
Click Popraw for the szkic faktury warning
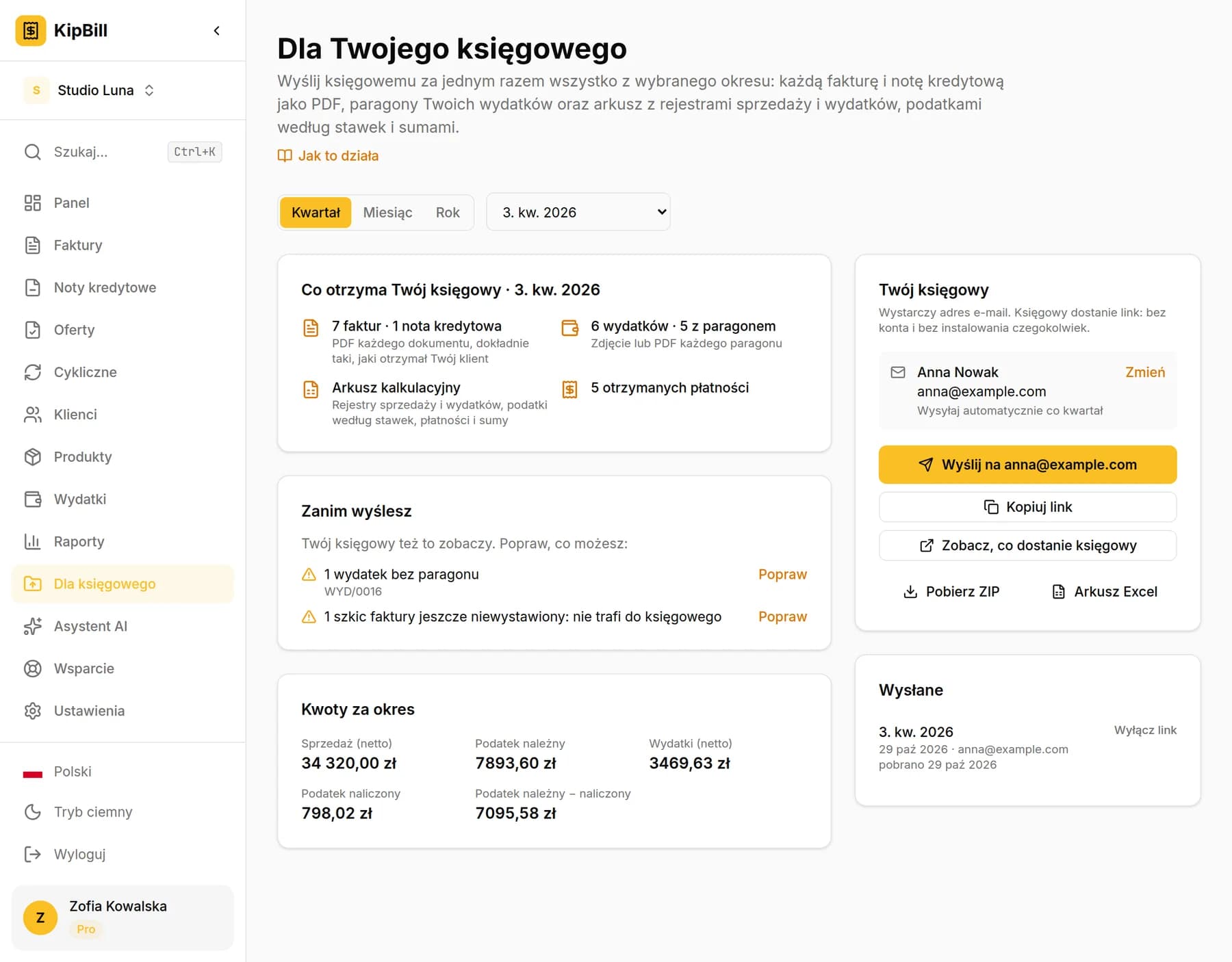[x=782, y=617]
